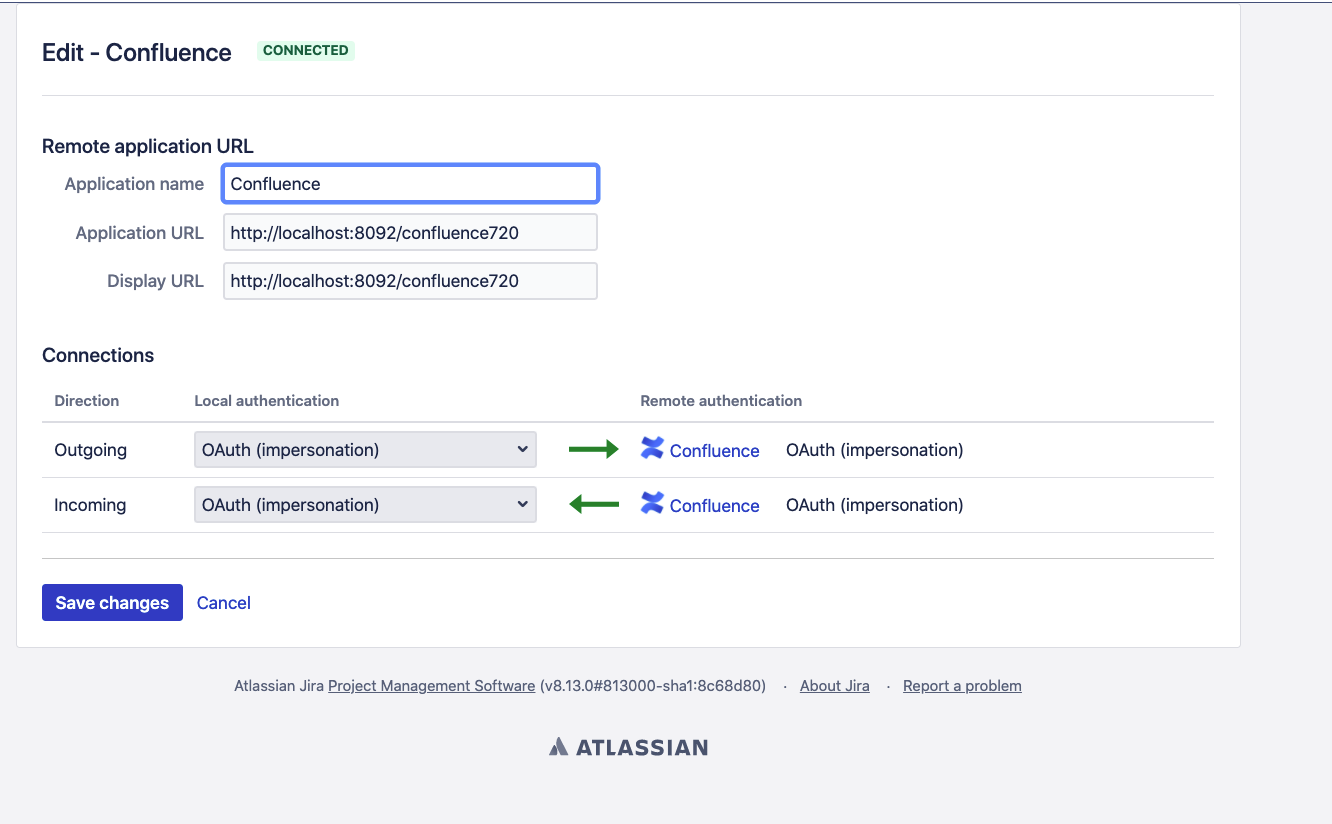Click the Display URL label
The width and height of the screenshot is (1332, 824).
(156, 281)
